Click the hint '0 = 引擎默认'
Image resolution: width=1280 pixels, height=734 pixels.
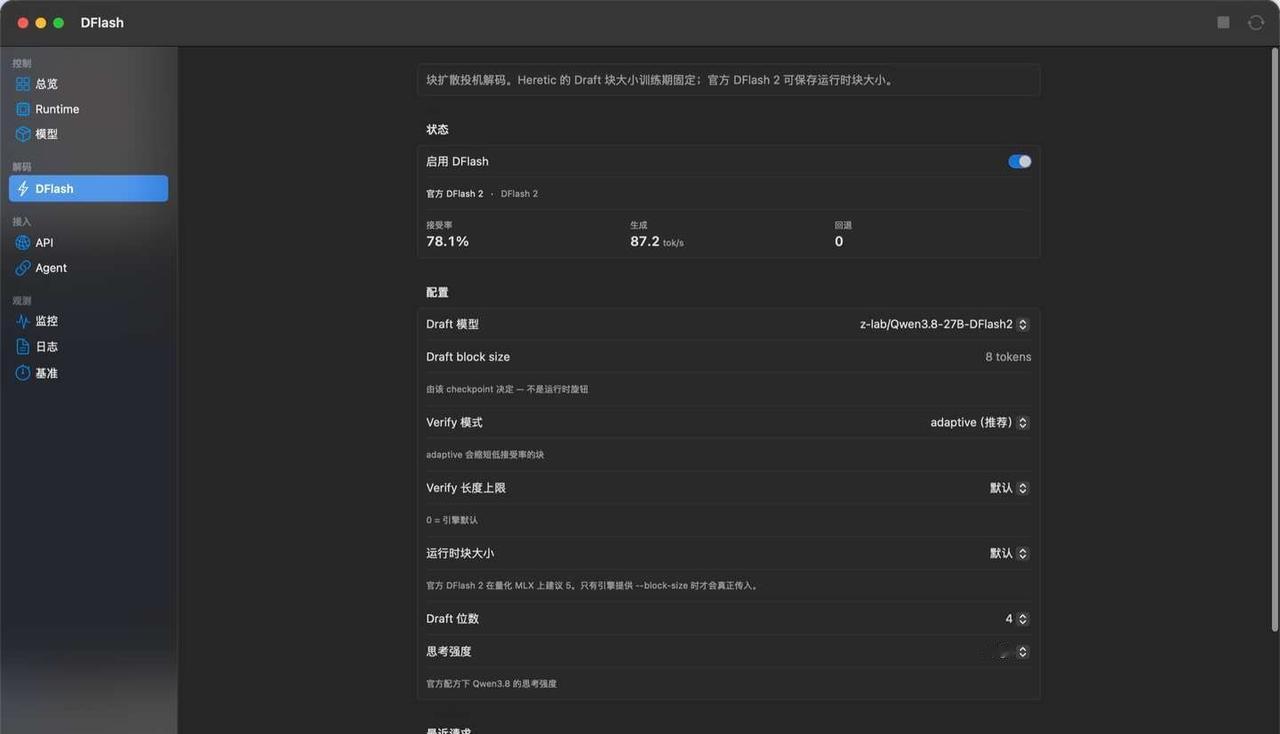pyautogui.click(x=452, y=520)
